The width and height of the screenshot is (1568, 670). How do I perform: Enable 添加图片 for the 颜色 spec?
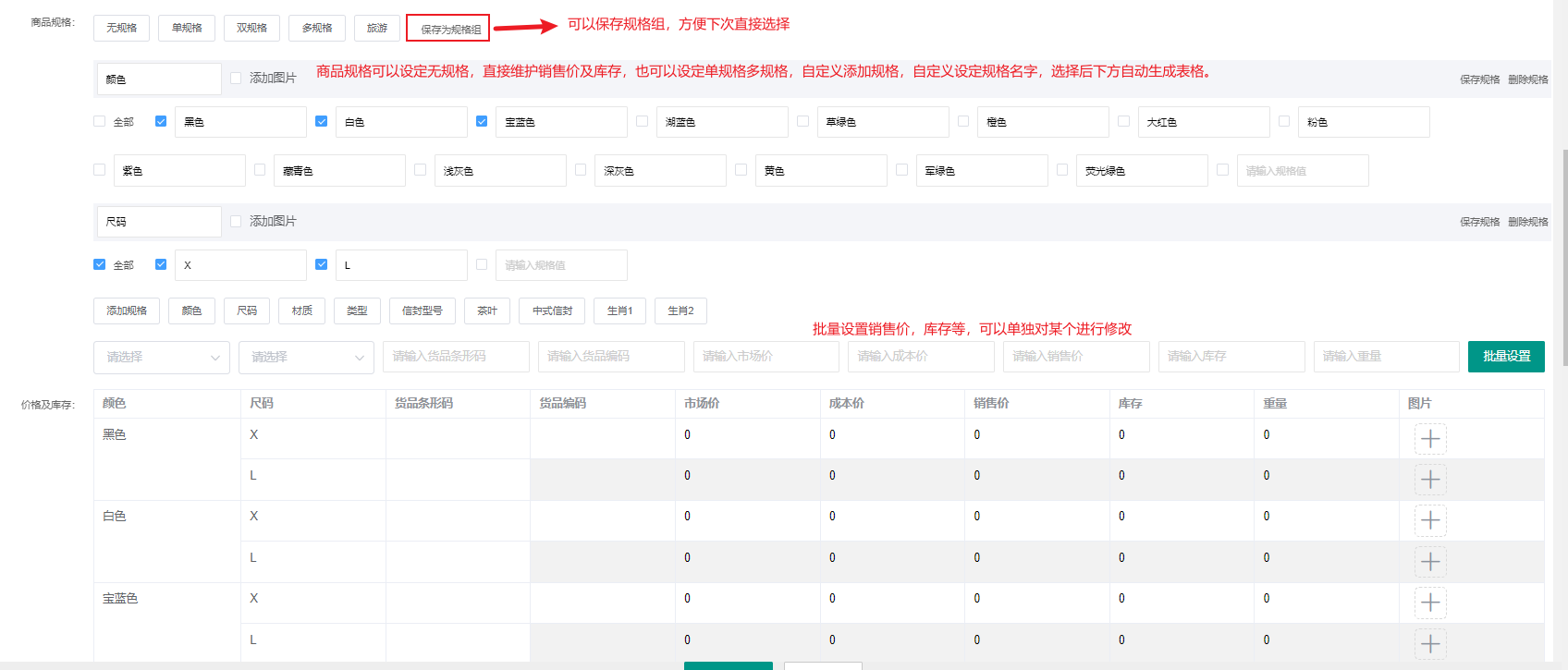point(236,79)
